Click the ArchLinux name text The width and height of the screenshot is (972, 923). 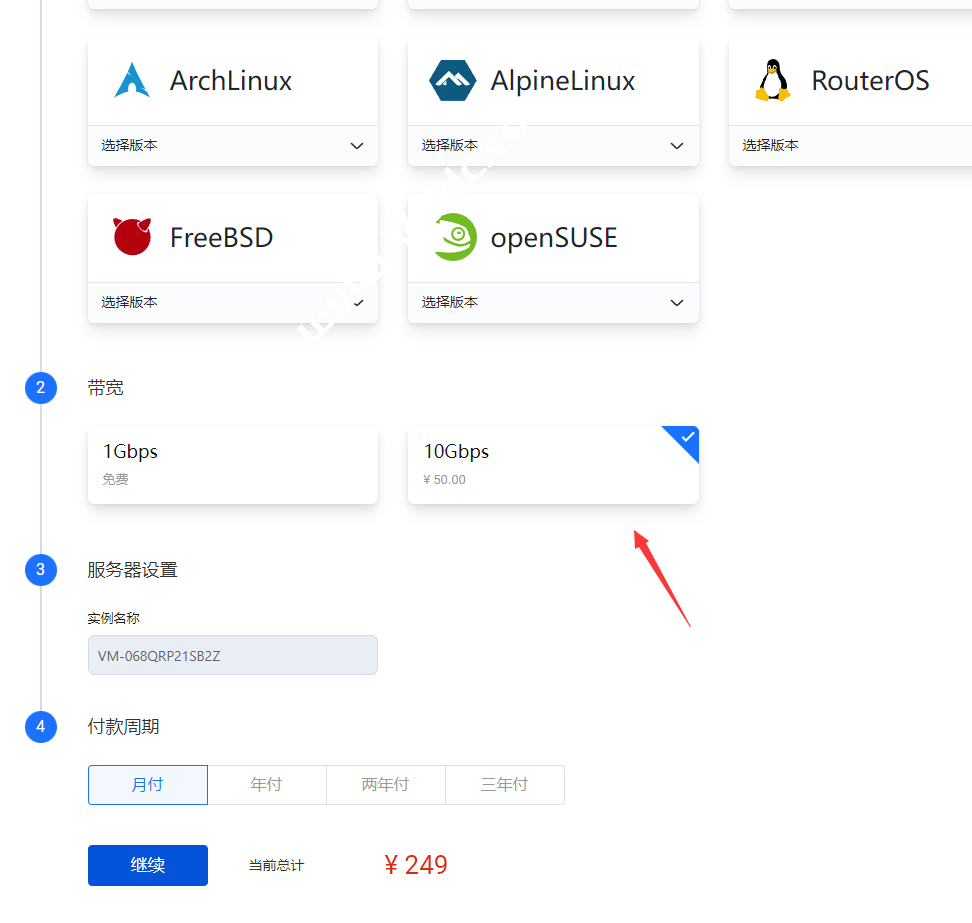click(231, 81)
